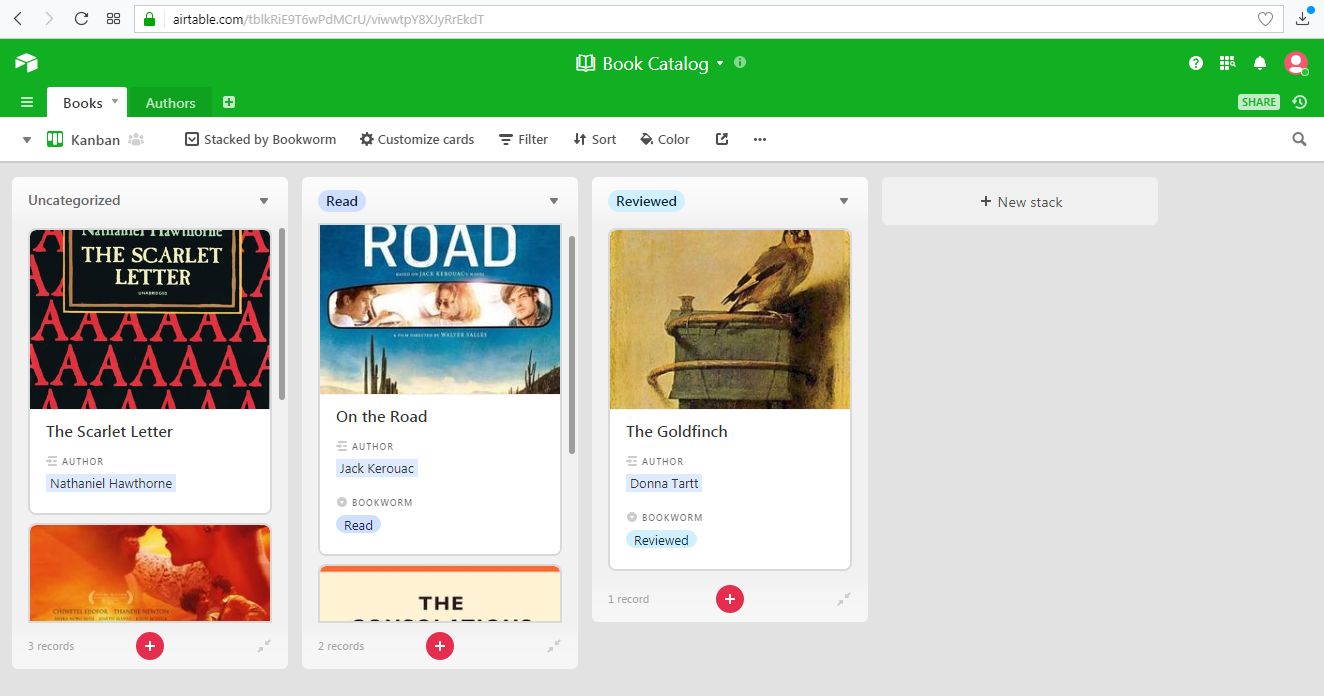
Task: Click the browser back arrow
Action: click(x=19, y=18)
